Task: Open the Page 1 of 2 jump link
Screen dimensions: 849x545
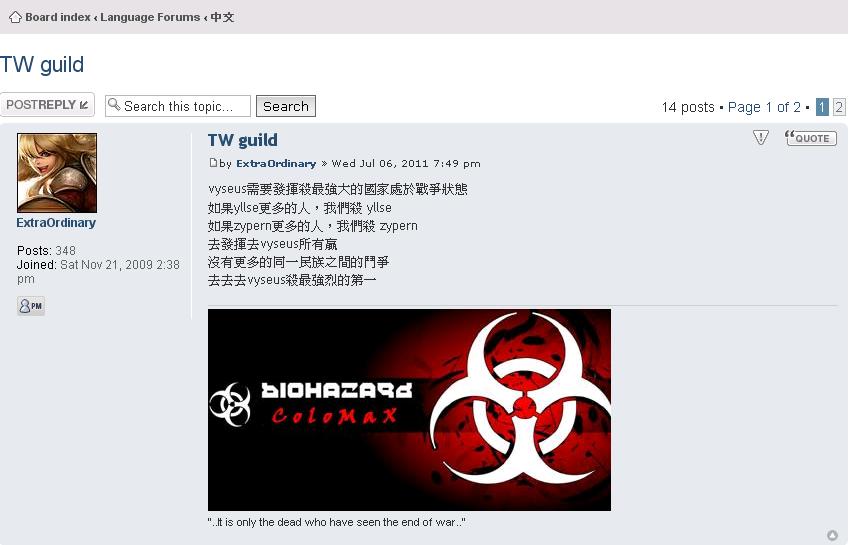Action: pyautogui.click(x=764, y=107)
